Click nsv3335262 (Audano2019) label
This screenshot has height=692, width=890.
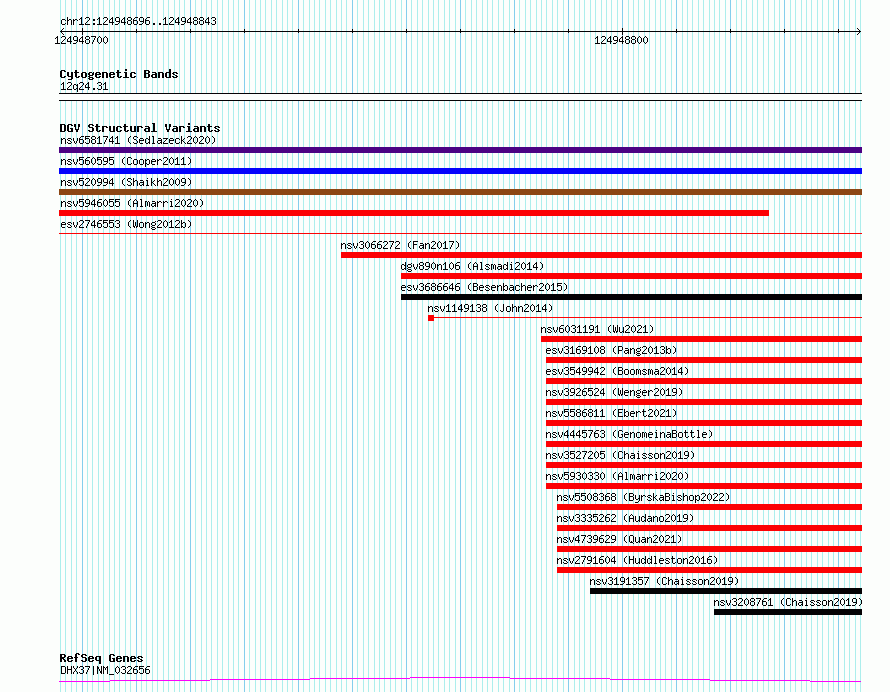(x=625, y=518)
